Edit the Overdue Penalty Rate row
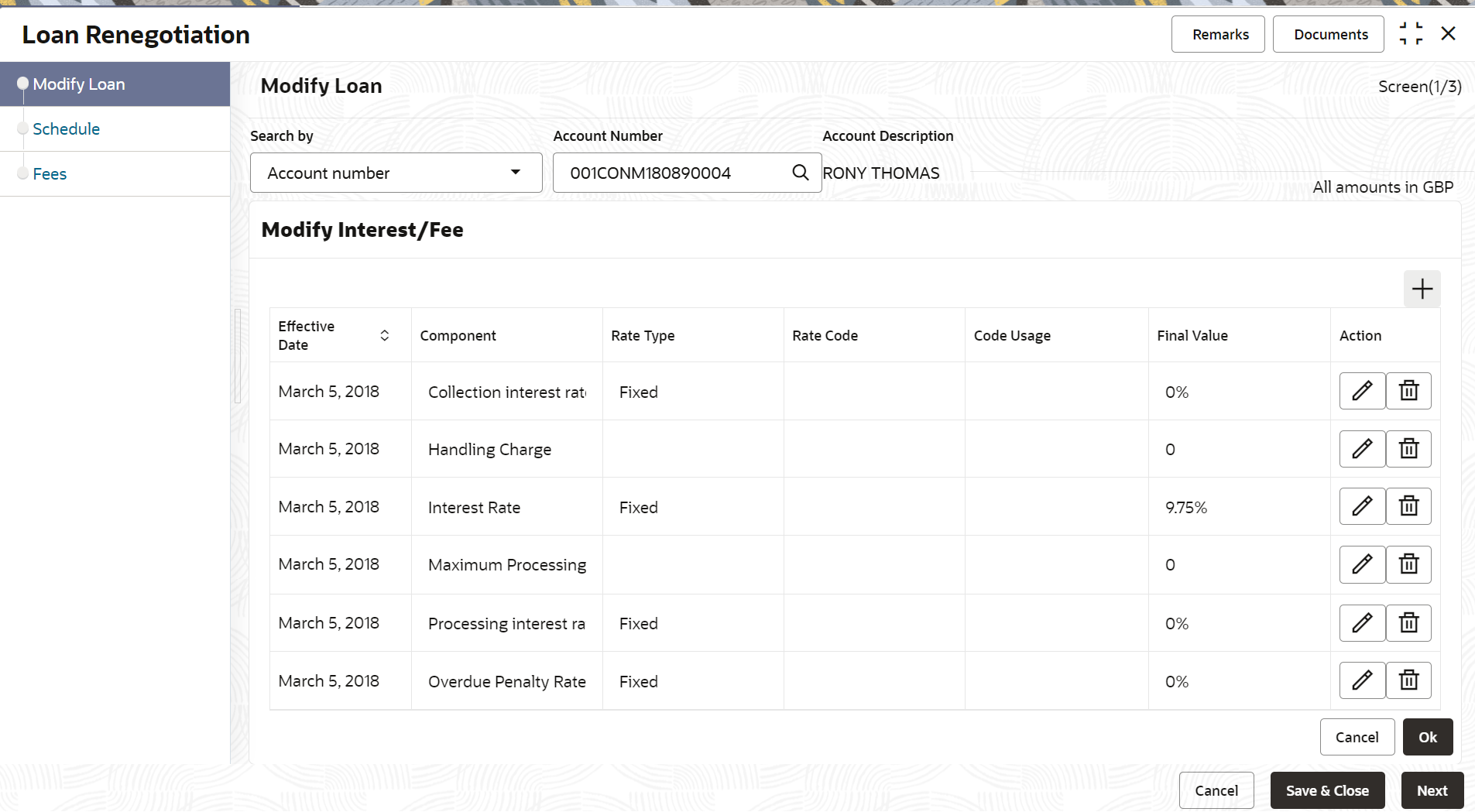This screenshot has width=1475, height=812. [1362, 680]
